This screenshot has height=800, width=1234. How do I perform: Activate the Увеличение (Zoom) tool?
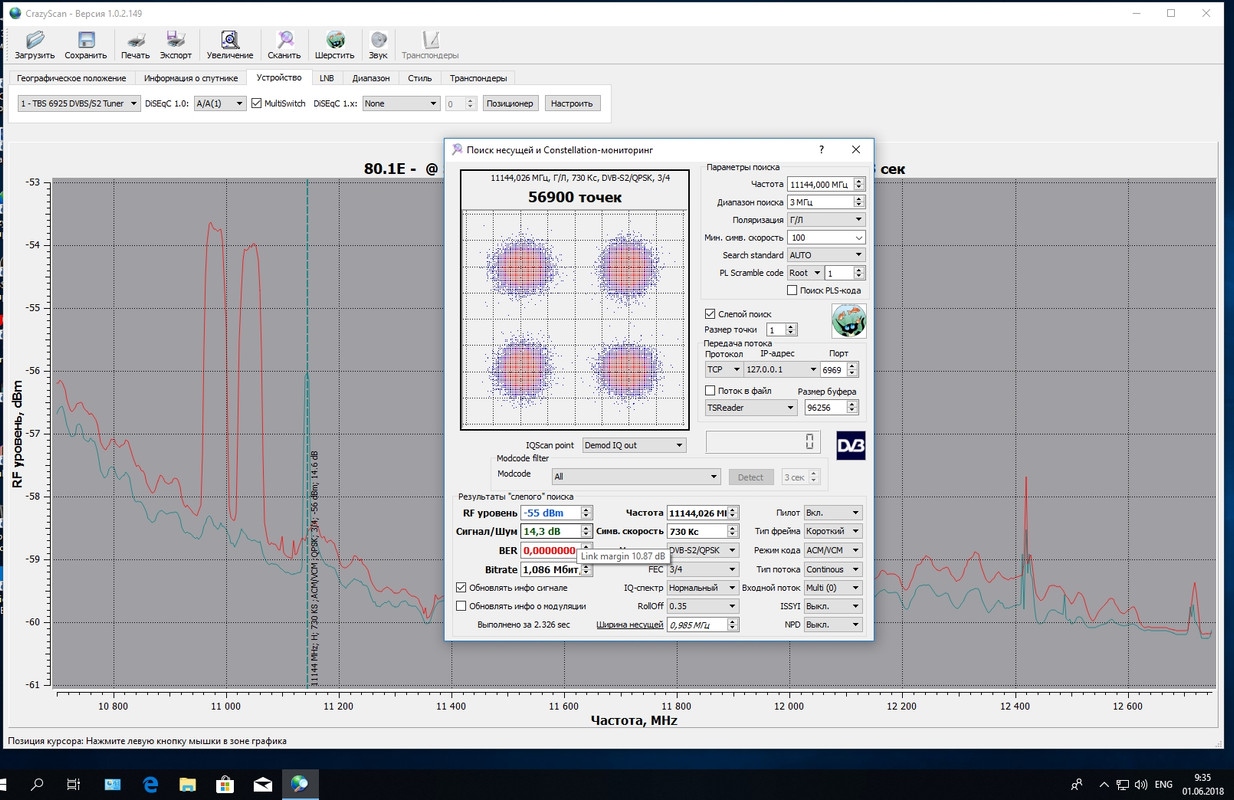pyautogui.click(x=230, y=45)
